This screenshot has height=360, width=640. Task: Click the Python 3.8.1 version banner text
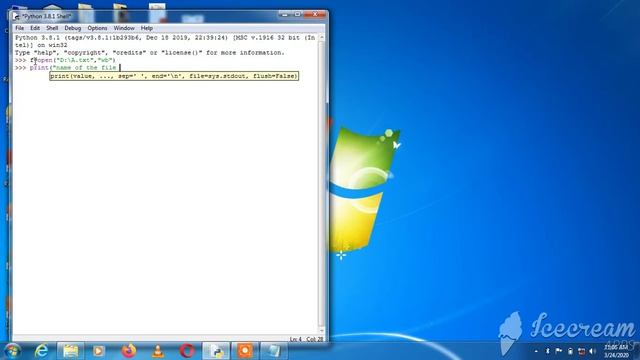165,41
